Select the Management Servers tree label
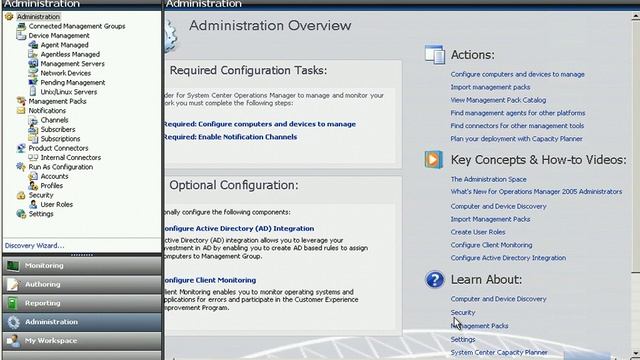640x360 pixels. pyautogui.click(x=73, y=64)
